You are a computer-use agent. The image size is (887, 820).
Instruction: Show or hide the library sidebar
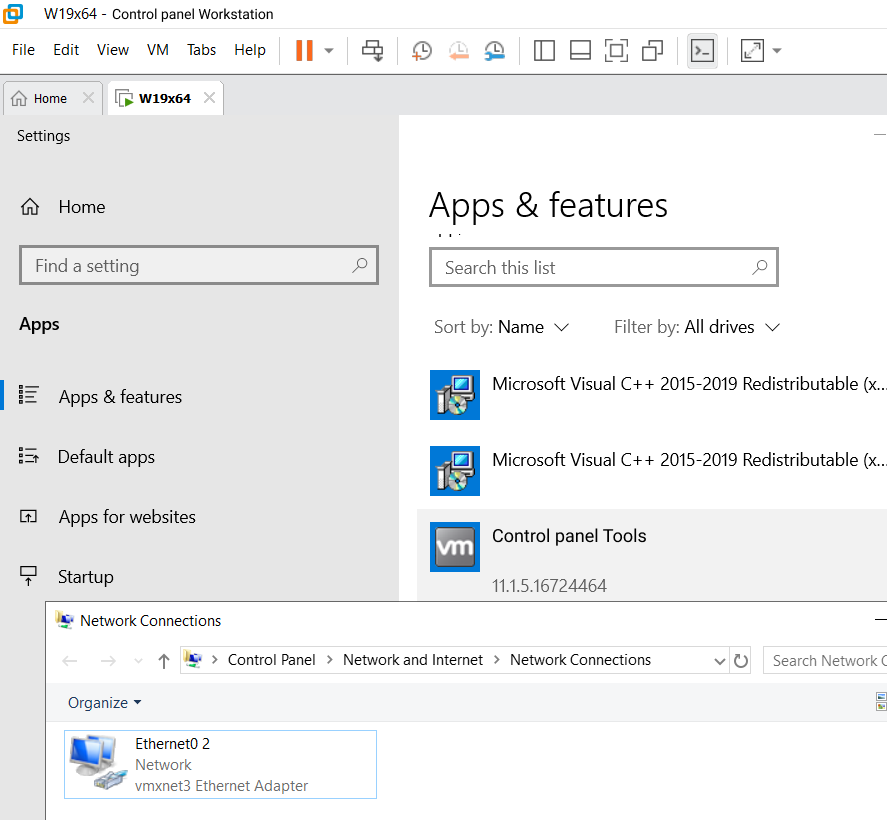(544, 50)
